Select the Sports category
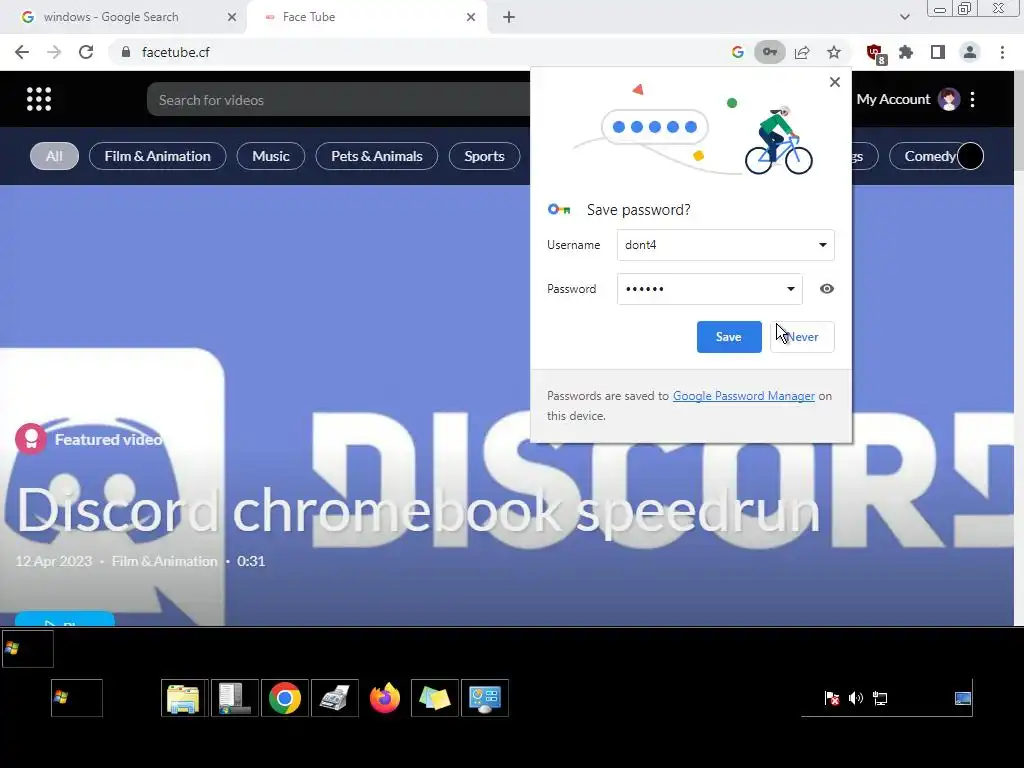Screen dimensions: 1024x768 click(485, 156)
